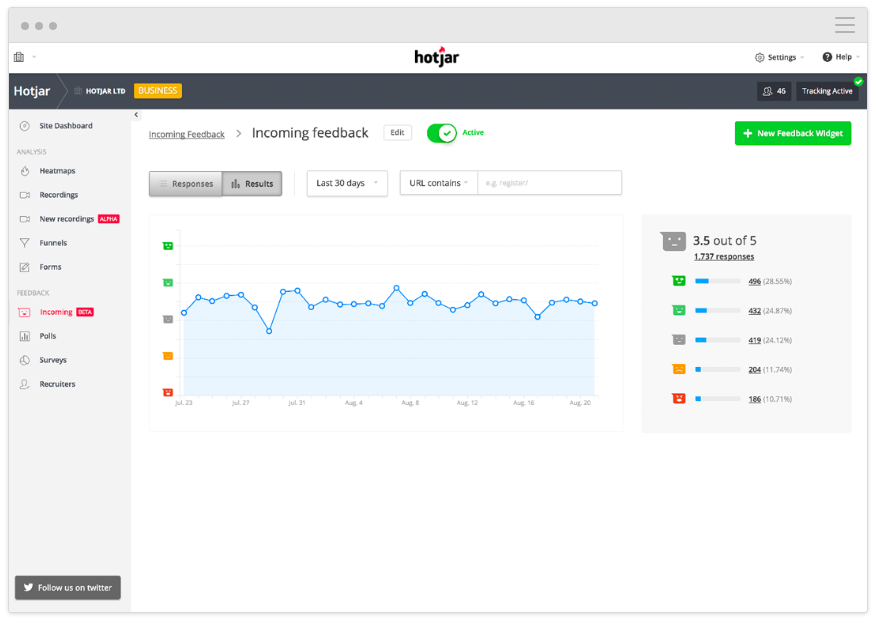This screenshot has height=627, width=876.
Task: Click the URL filter input field
Action: pyautogui.click(x=550, y=183)
